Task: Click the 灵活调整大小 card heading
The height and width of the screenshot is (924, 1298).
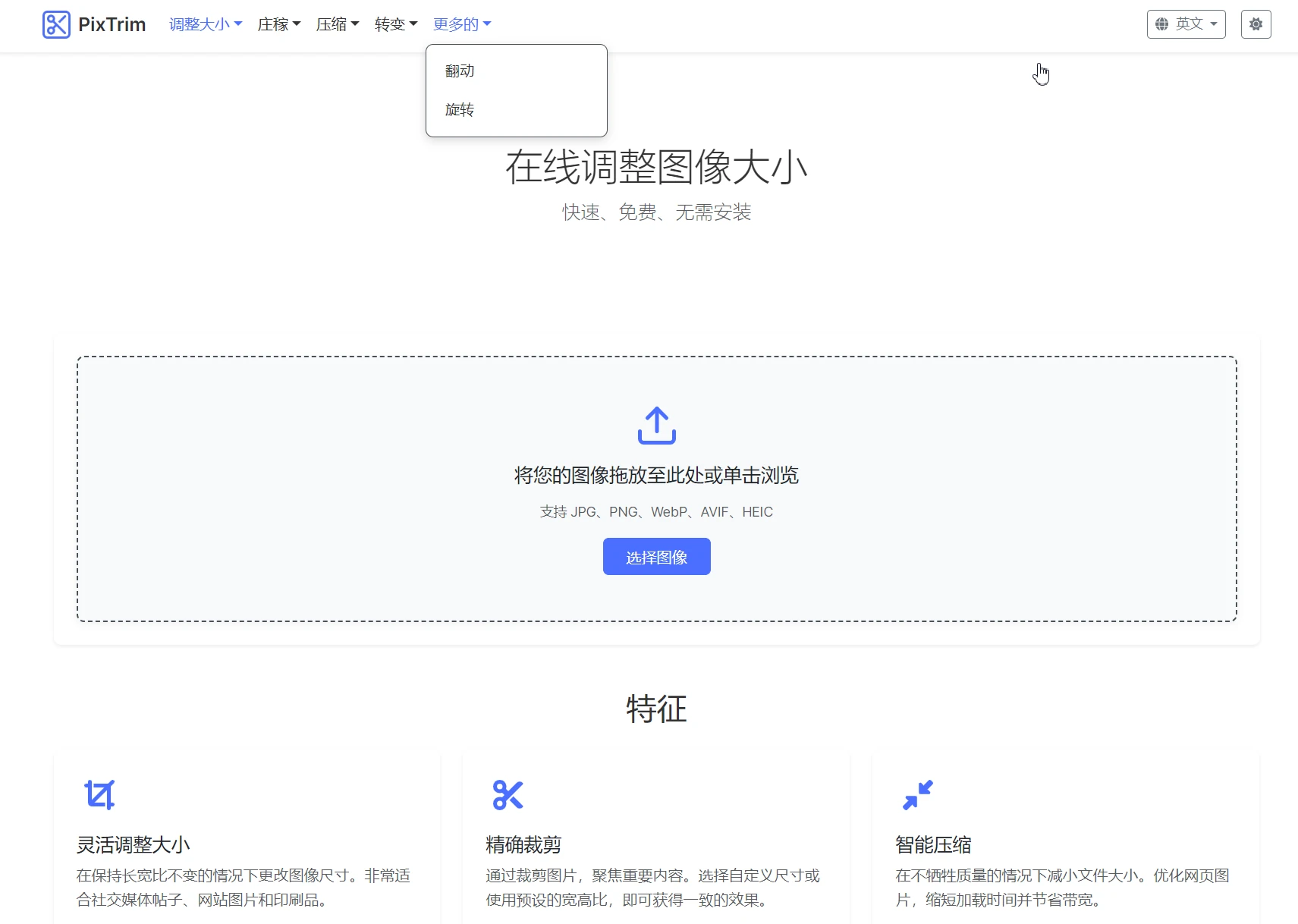Action: pos(134,844)
